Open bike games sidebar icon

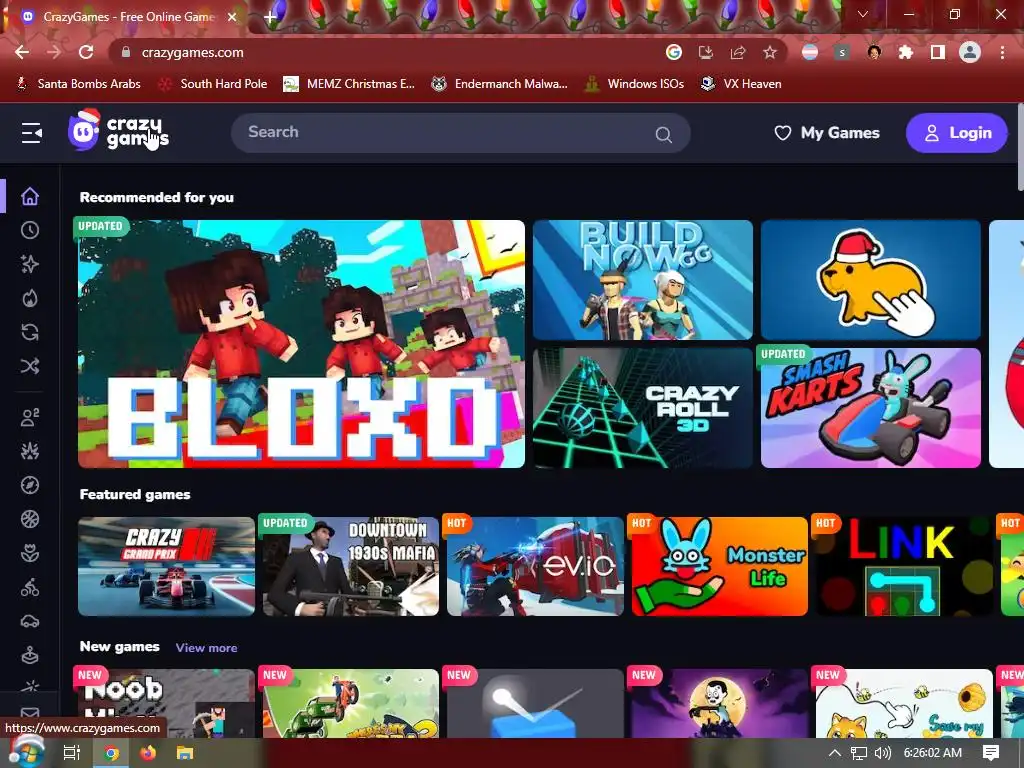pyautogui.click(x=30, y=587)
